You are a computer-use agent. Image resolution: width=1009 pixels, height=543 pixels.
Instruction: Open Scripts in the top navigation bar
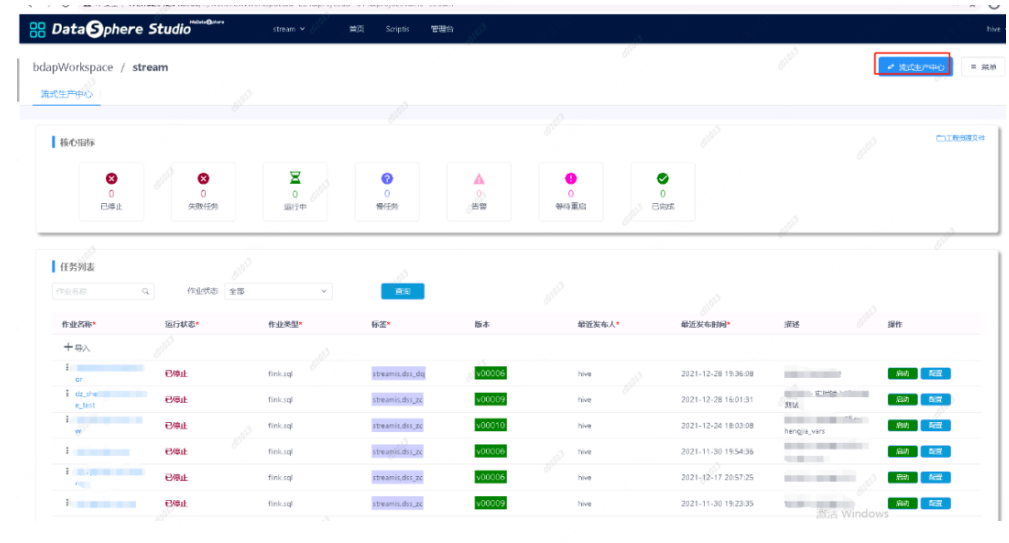coord(397,29)
